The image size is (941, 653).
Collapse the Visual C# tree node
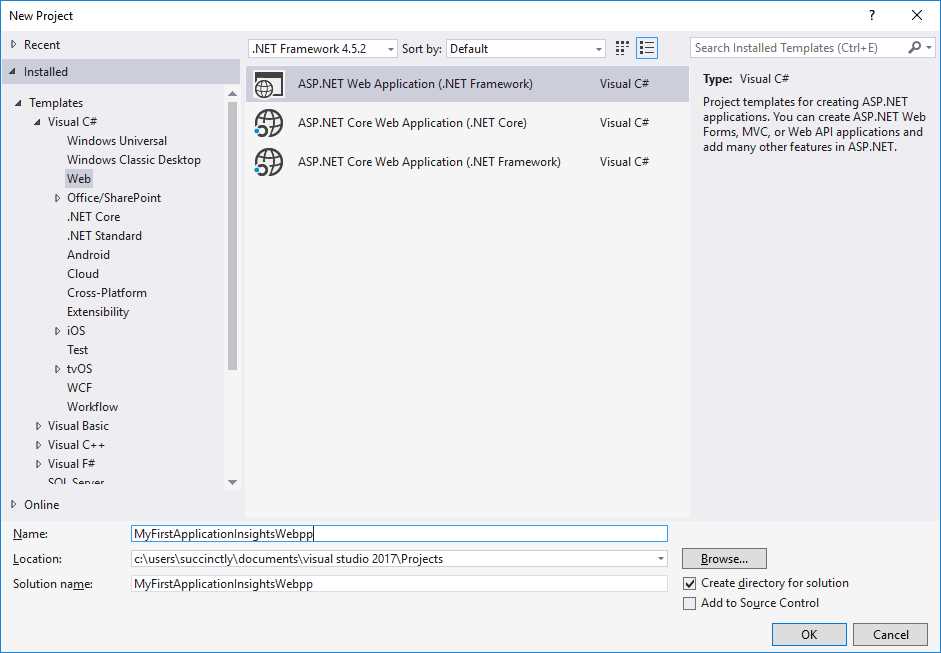click(x=37, y=122)
